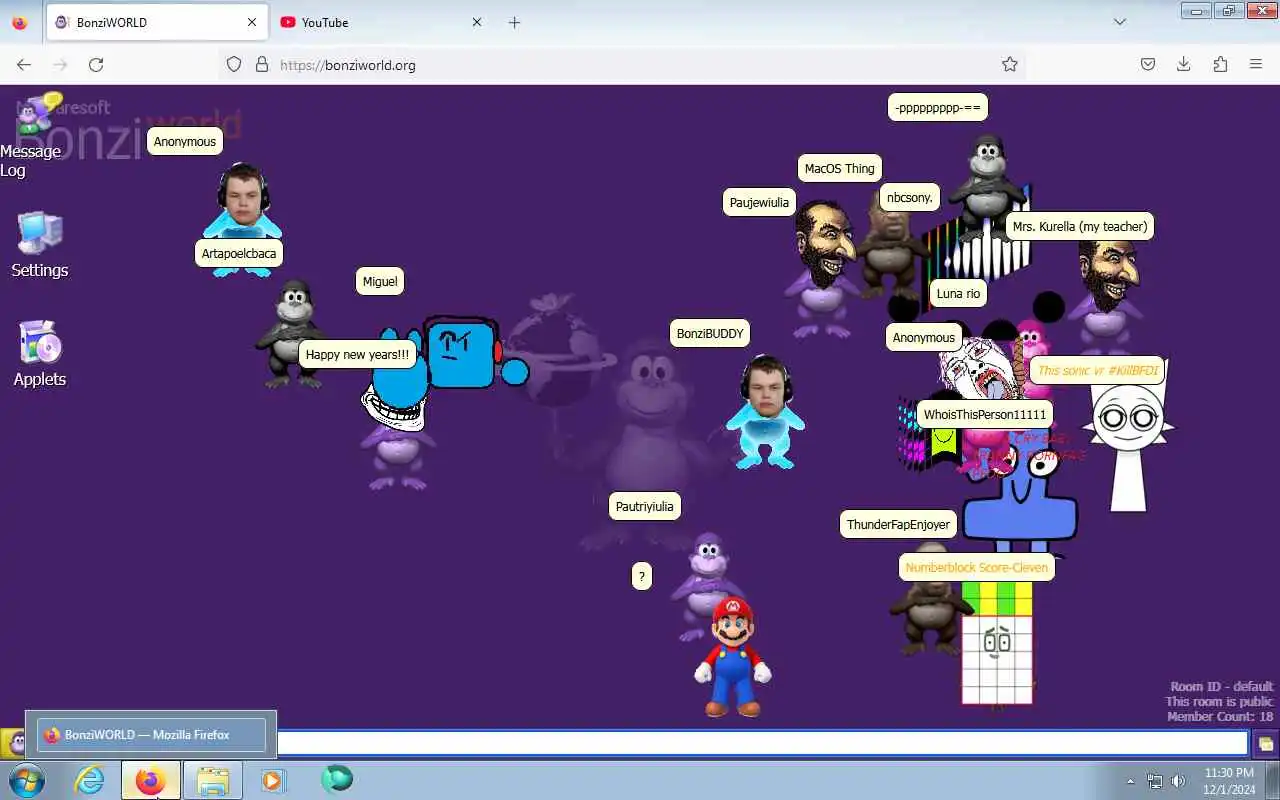
Task: Click the bonziworld.org address bar
Action: [x=620, y=65]
